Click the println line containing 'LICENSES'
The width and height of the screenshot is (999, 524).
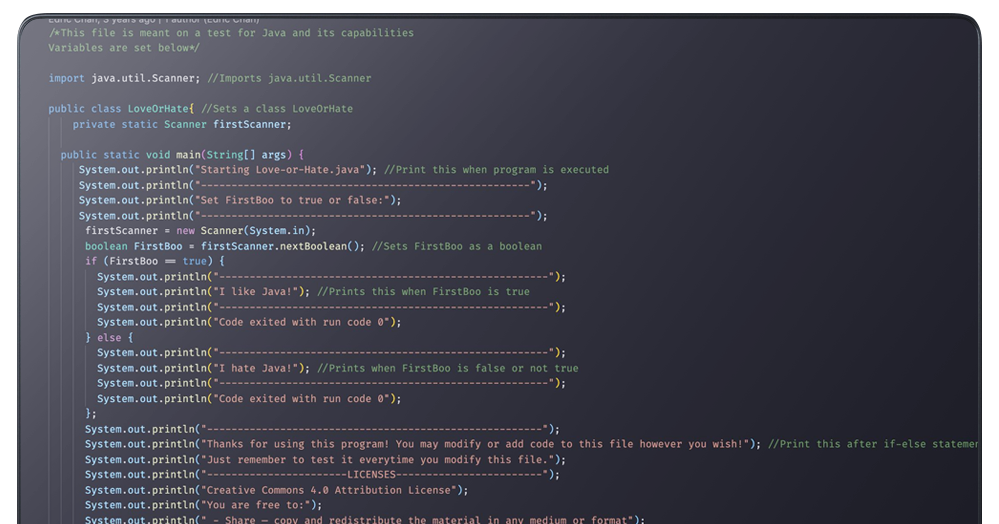point(322,475)
